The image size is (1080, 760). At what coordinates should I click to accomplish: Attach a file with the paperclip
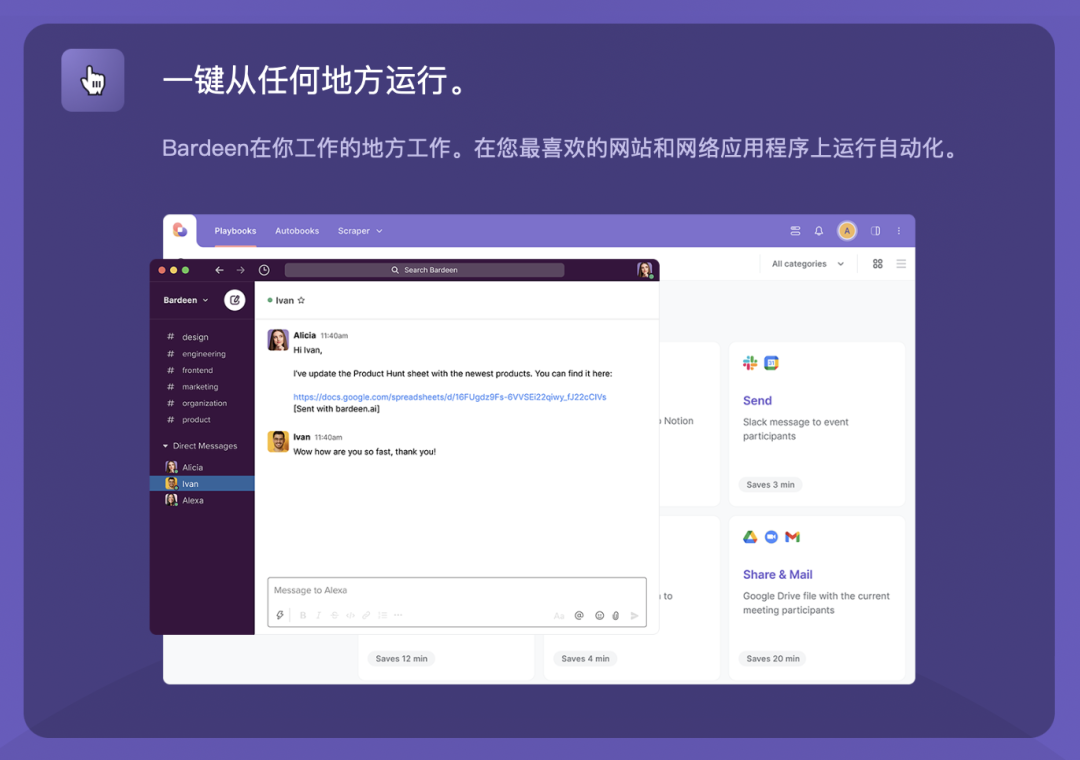(616, 616)
